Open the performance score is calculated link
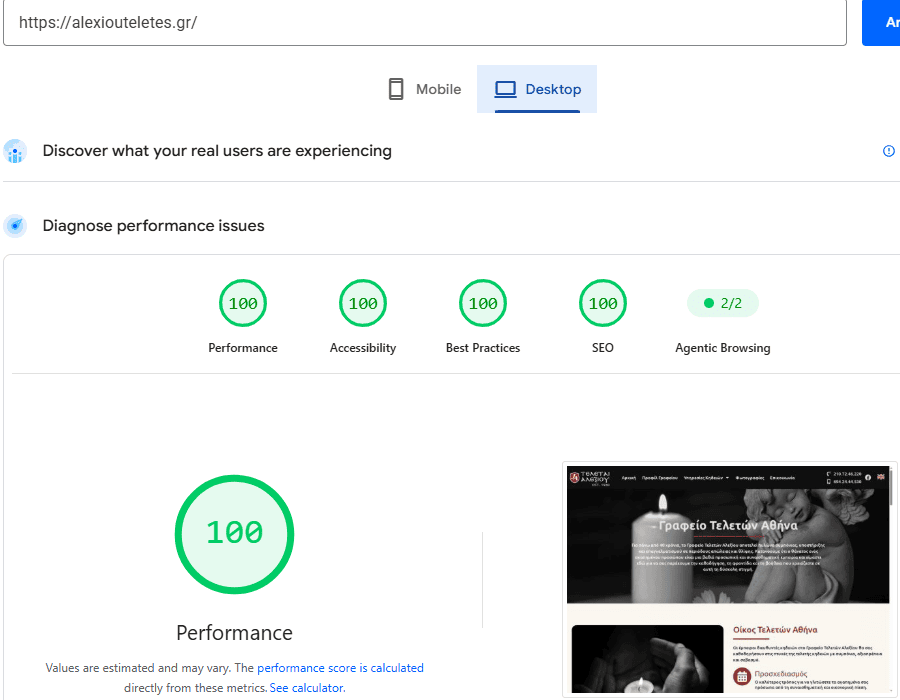Viewport: 900px width, 700px height. 340,668
